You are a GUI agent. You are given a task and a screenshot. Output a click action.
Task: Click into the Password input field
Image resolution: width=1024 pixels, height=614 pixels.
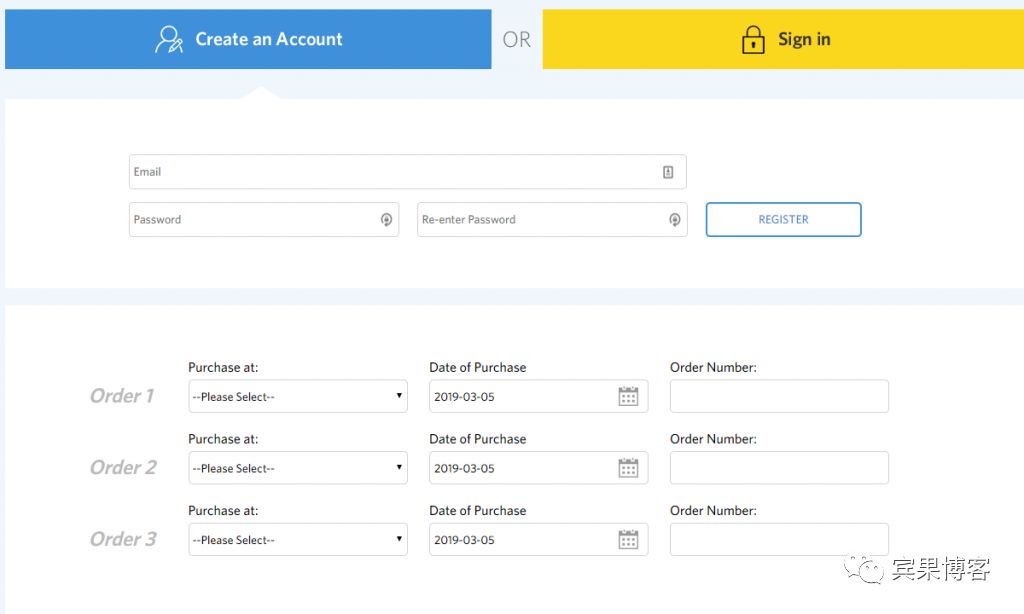coord(250,220)
